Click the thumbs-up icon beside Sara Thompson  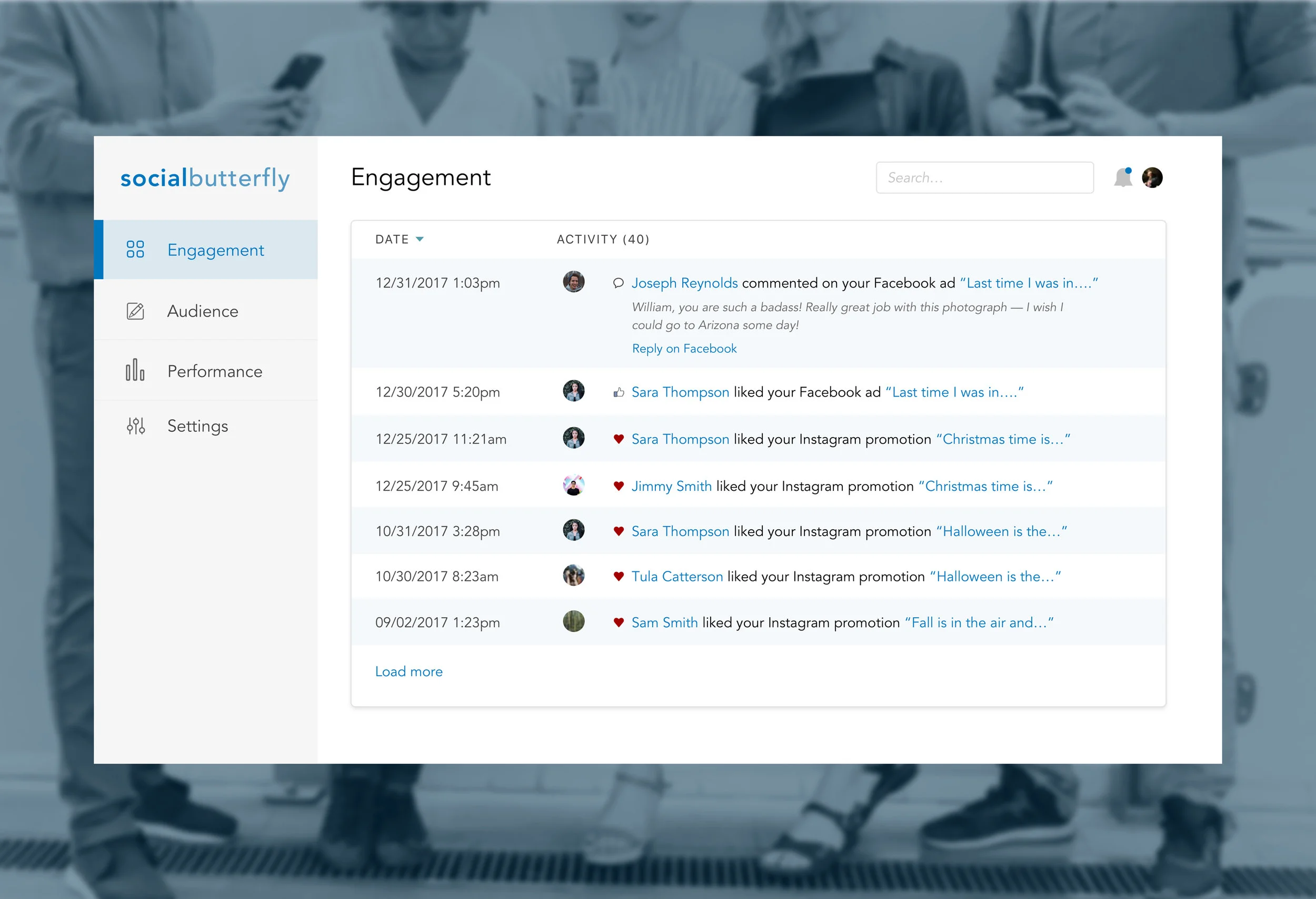(x=619, y=392)
